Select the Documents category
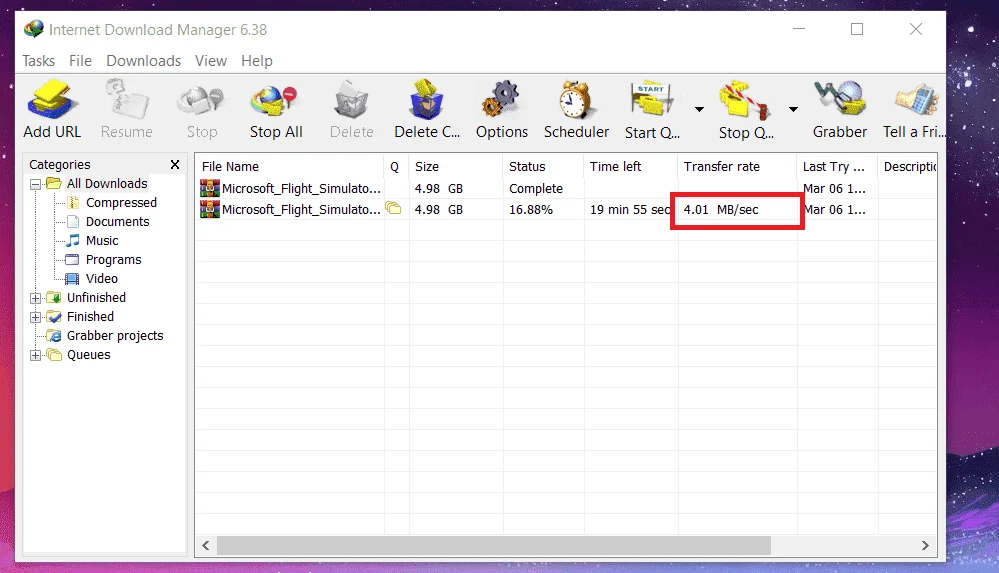 (x=117, y=222)
